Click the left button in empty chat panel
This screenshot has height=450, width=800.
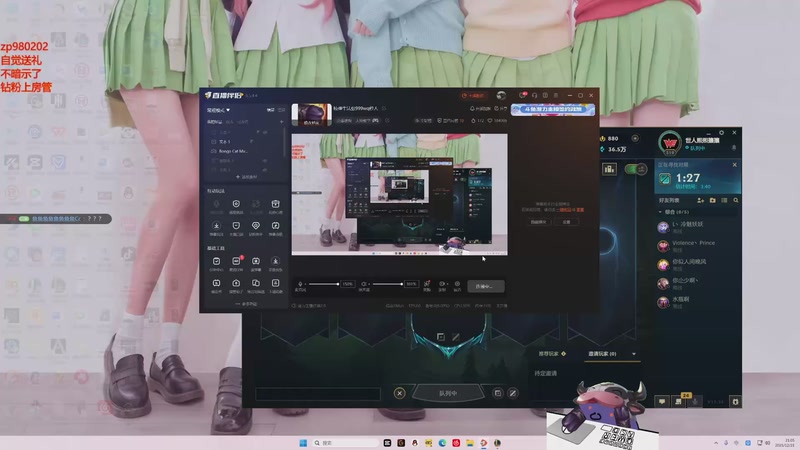(x=539, y=222)
